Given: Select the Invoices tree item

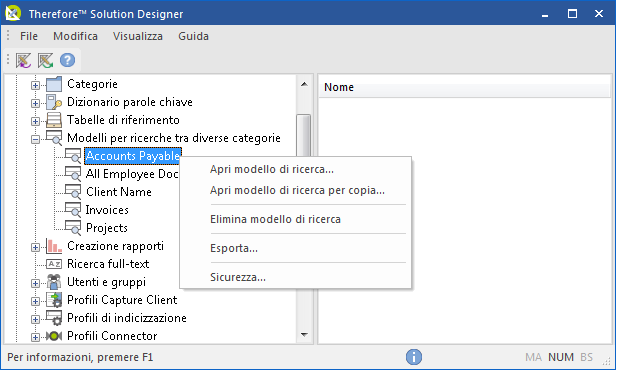Looking at the screenshot, I should [x=107, y=210].
